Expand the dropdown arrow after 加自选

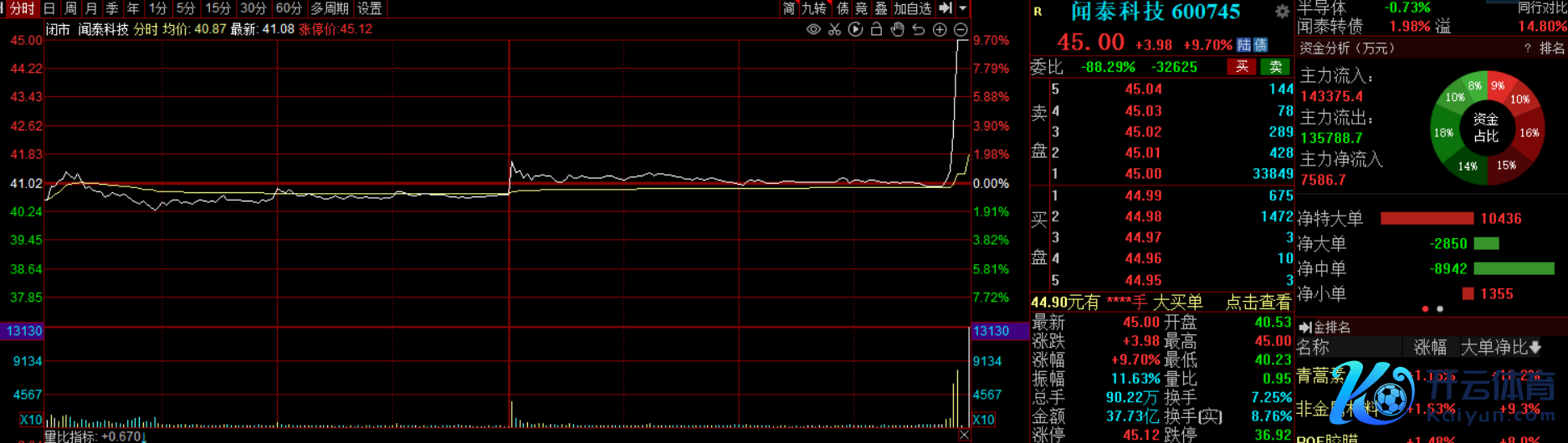963,8
